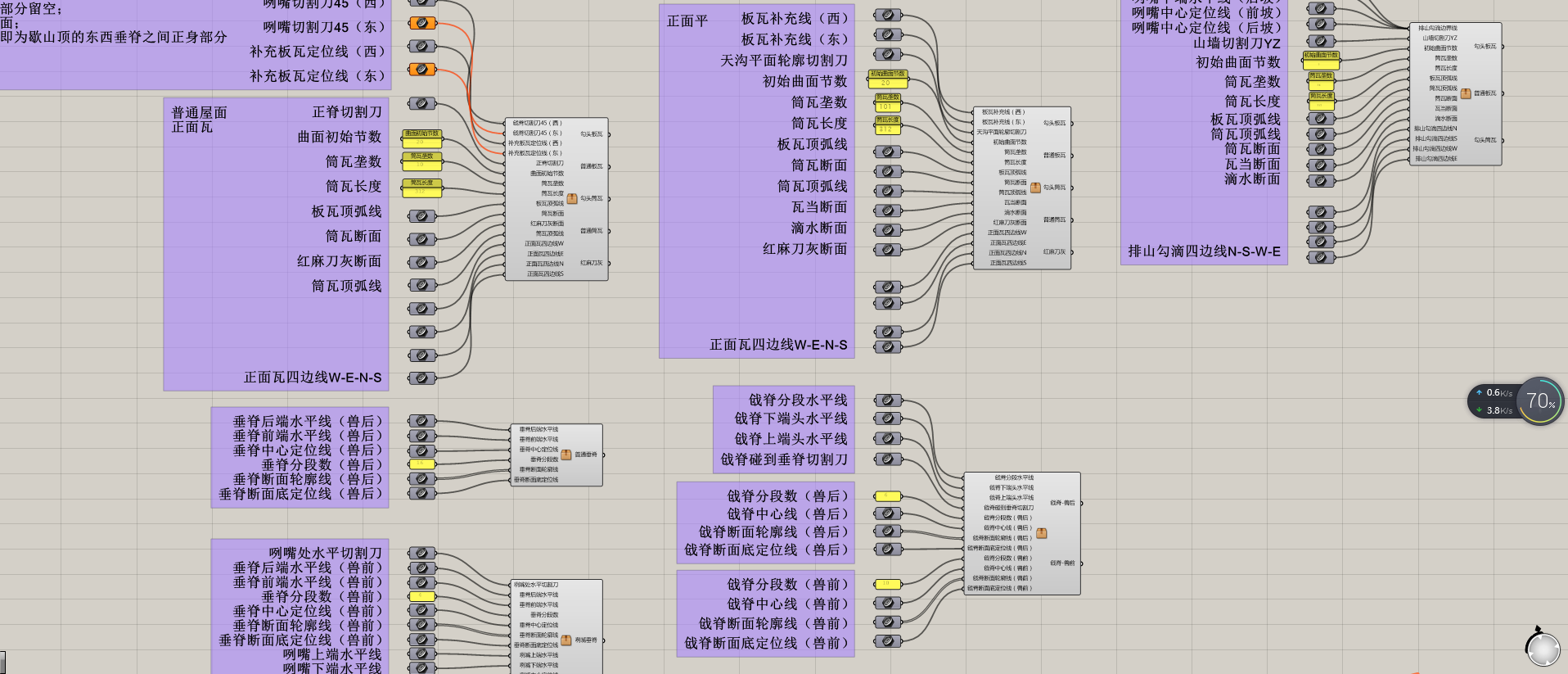Screen dimensions: 1568x674
Task: Click the 垂脊分段数（兽后） yellow slider
Action: click(421, 464)
